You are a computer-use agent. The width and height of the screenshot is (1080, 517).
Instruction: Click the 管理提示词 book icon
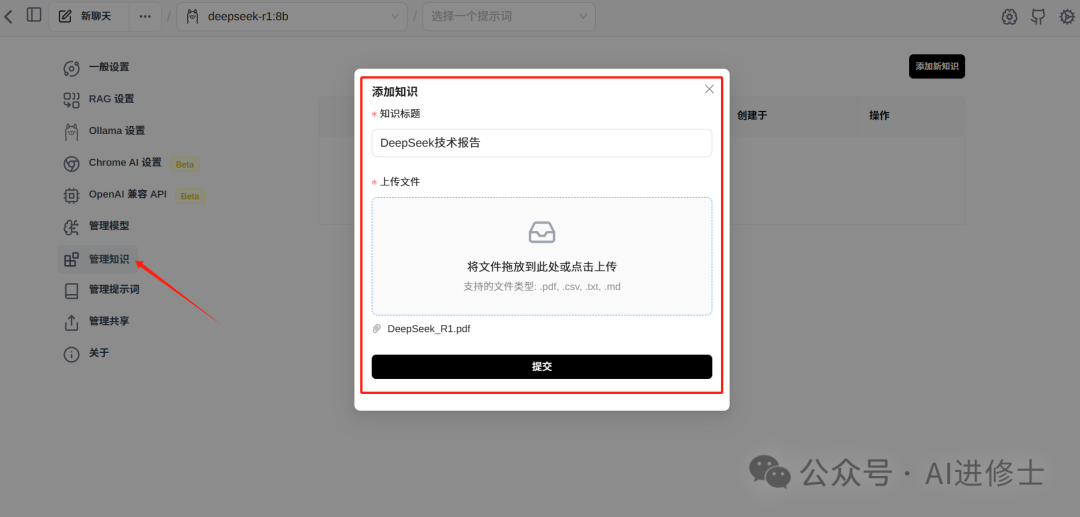(x=72, y=291)
